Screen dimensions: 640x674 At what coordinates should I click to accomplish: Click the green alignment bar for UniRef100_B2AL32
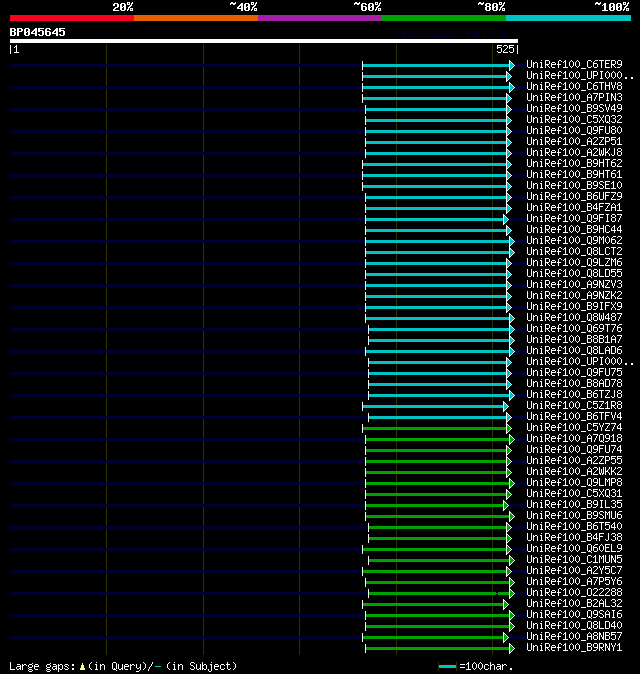pos(435,605)
